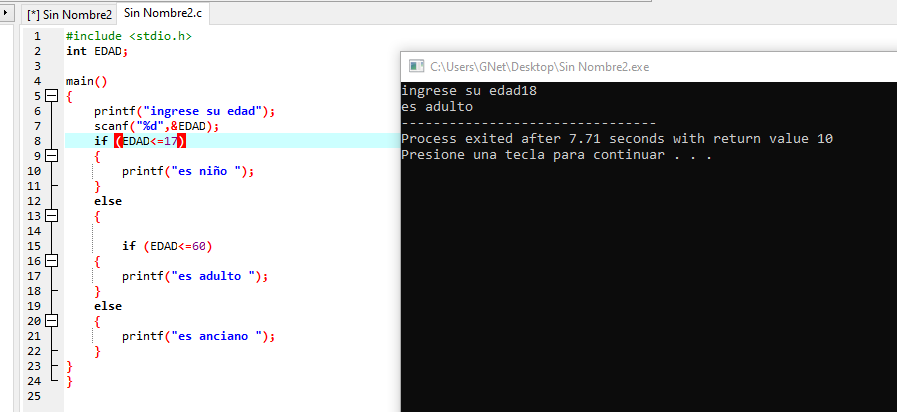Click line number 14 in the gutter
This screenshot has height=412, width=897.
click(x=34, y=231)
